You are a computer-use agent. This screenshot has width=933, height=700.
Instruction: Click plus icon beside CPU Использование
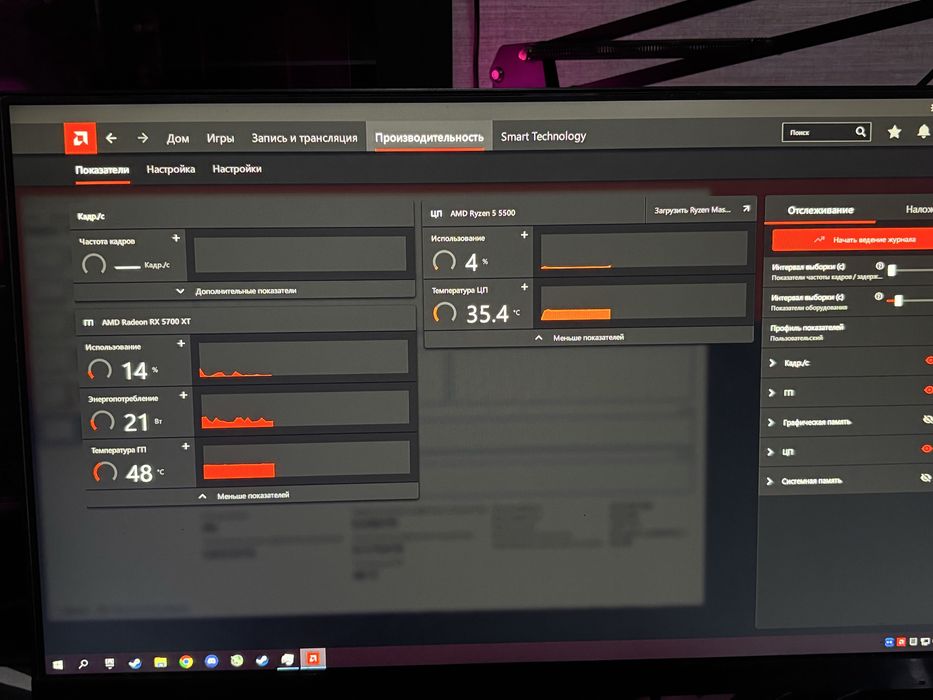[524, 235]
